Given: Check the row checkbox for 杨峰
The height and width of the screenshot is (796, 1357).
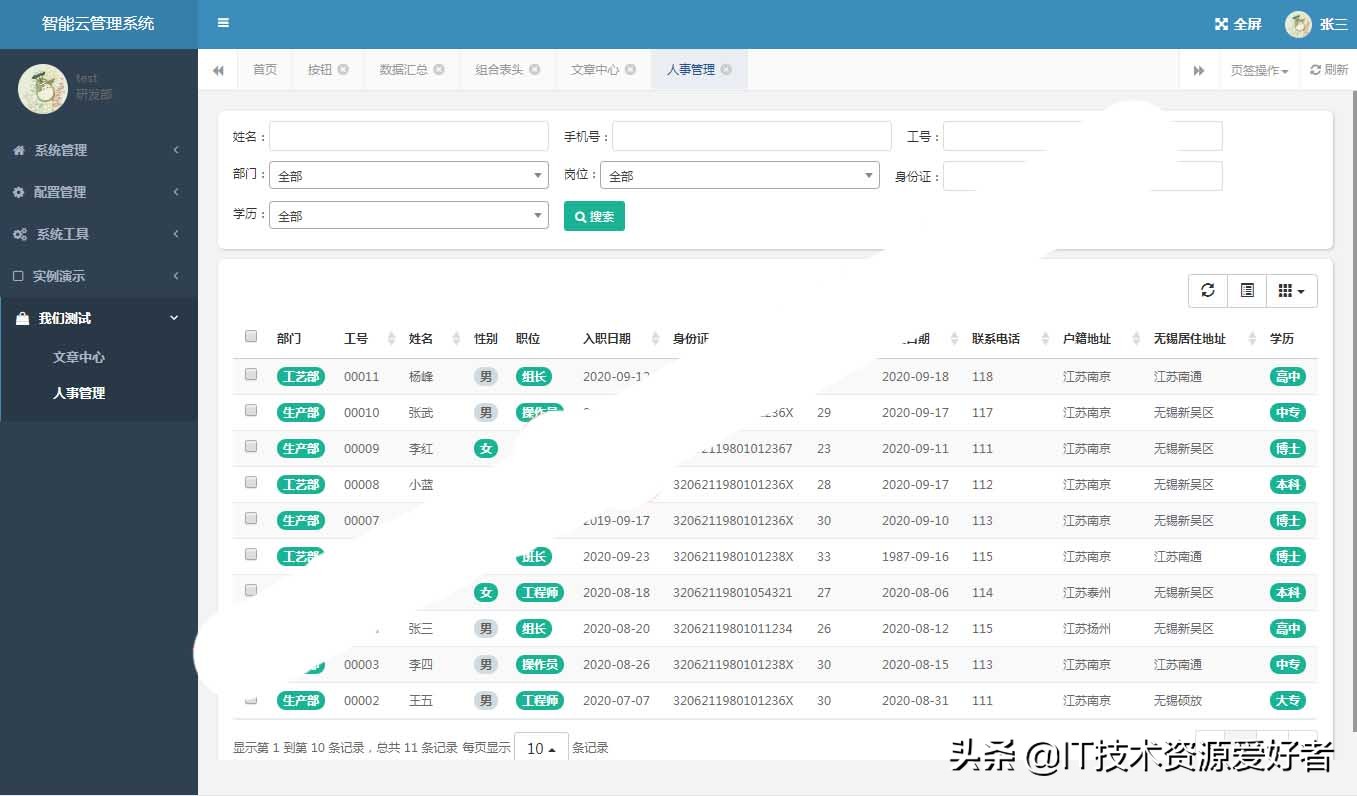Looking at the screenshot, I should tap(251, 374).
